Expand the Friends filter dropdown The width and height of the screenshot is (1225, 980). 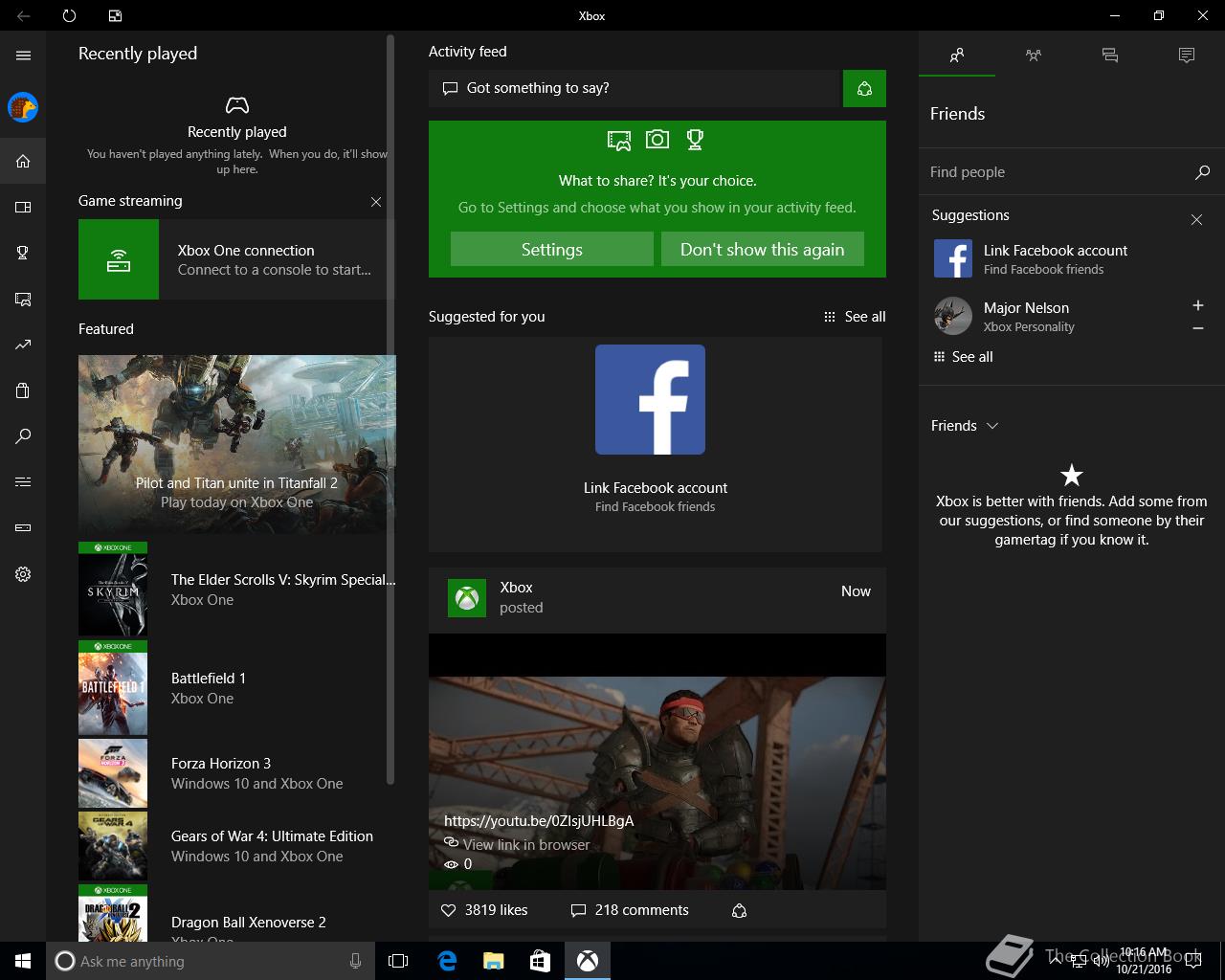point(965,426)
